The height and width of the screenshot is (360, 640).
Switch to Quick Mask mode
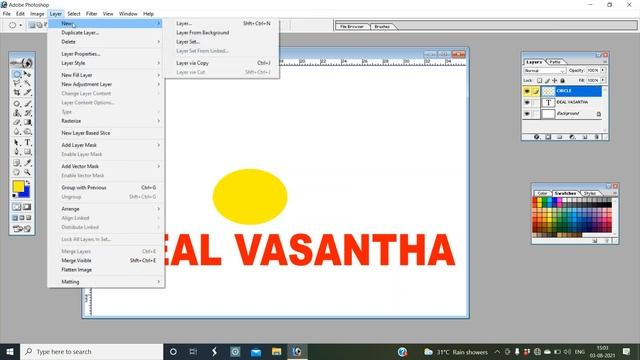click(x=27, y=207)
